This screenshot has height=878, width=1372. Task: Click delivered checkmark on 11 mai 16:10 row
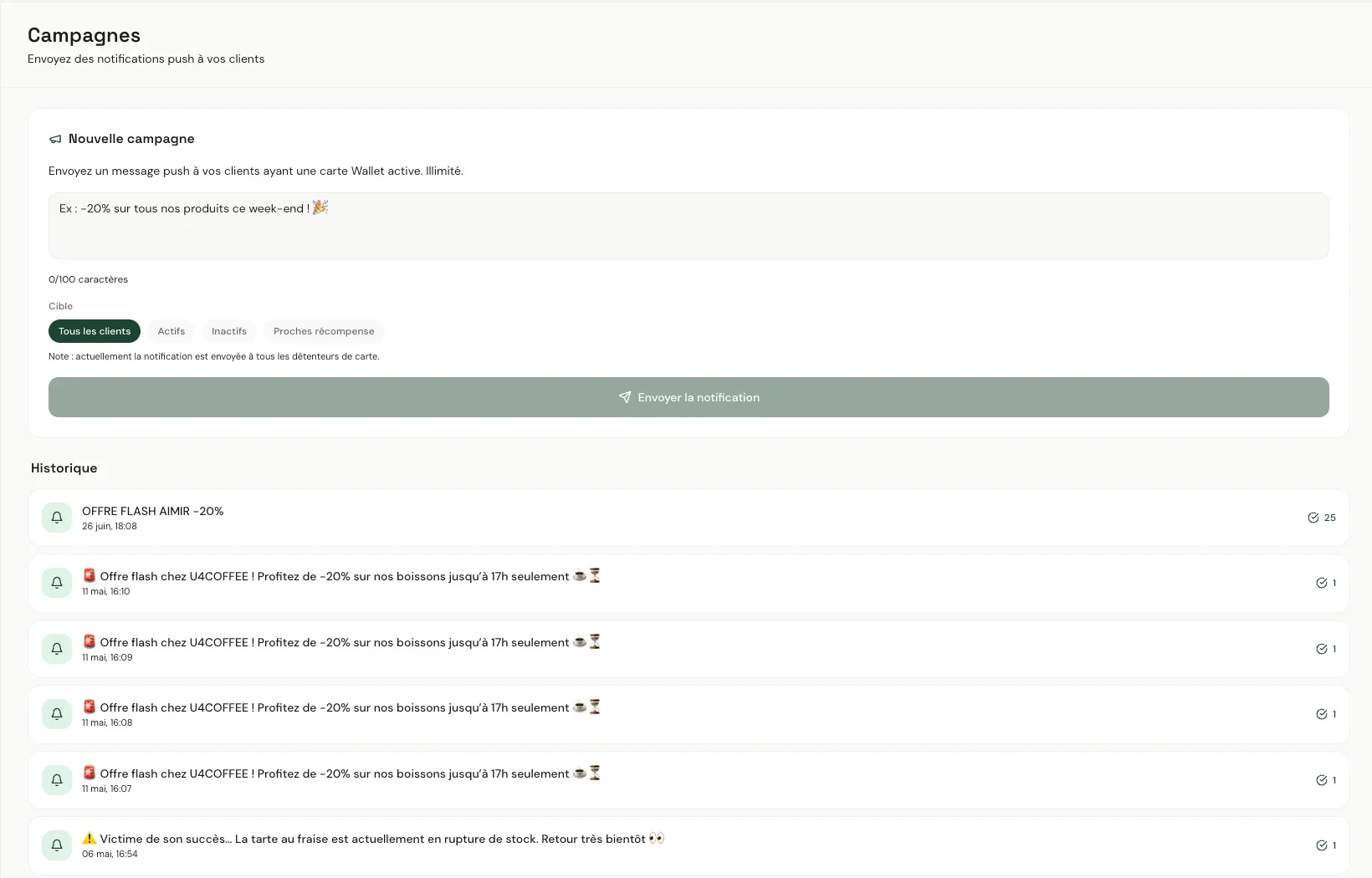coord(1322,583)
